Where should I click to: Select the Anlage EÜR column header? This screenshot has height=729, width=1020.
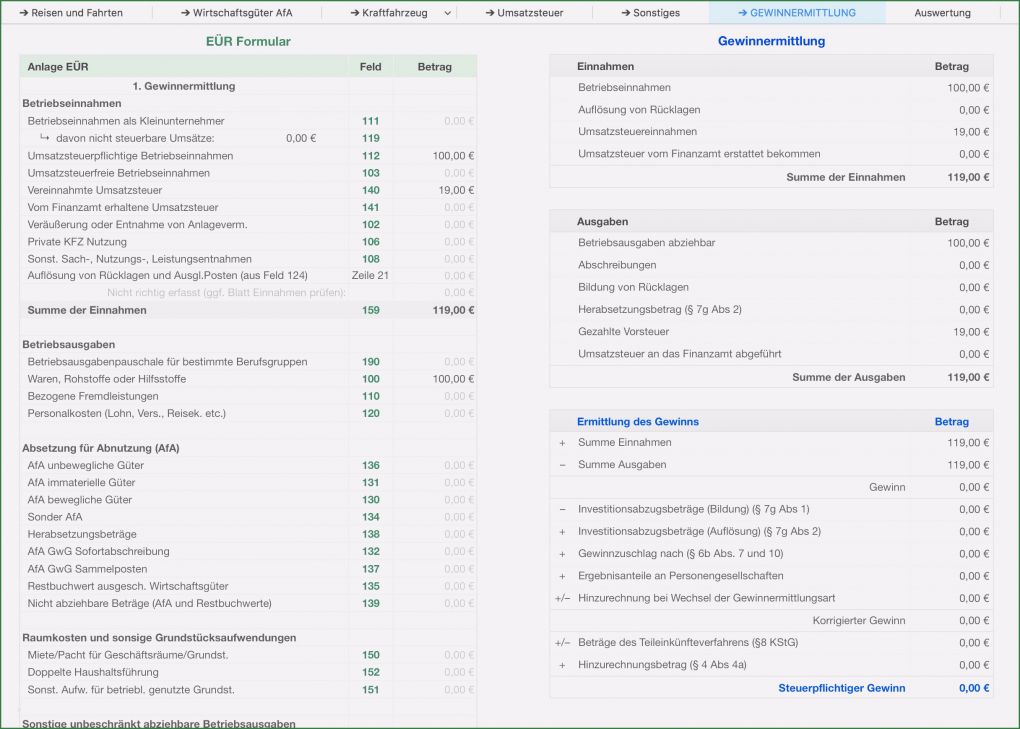tap(58, 67)
